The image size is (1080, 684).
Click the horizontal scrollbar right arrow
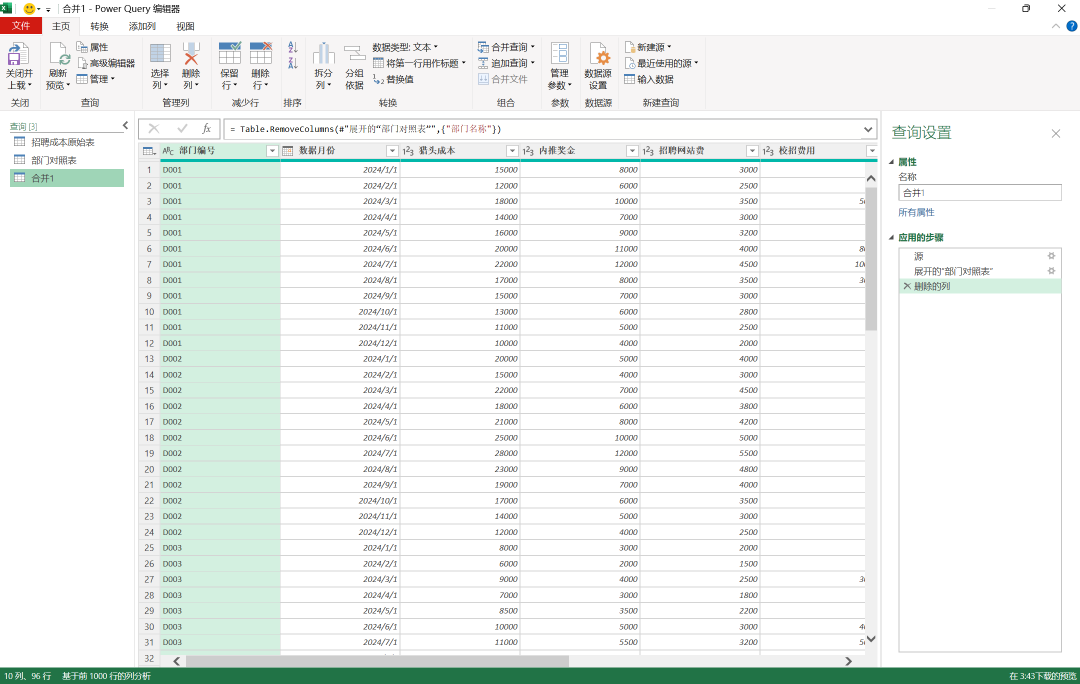(849, 661)
